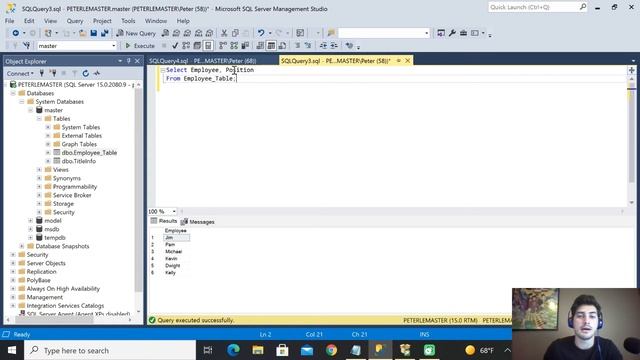This screenshot has width=640, height=360.
Task: Toggle Results to Grid icon
Action: (271, 46)
